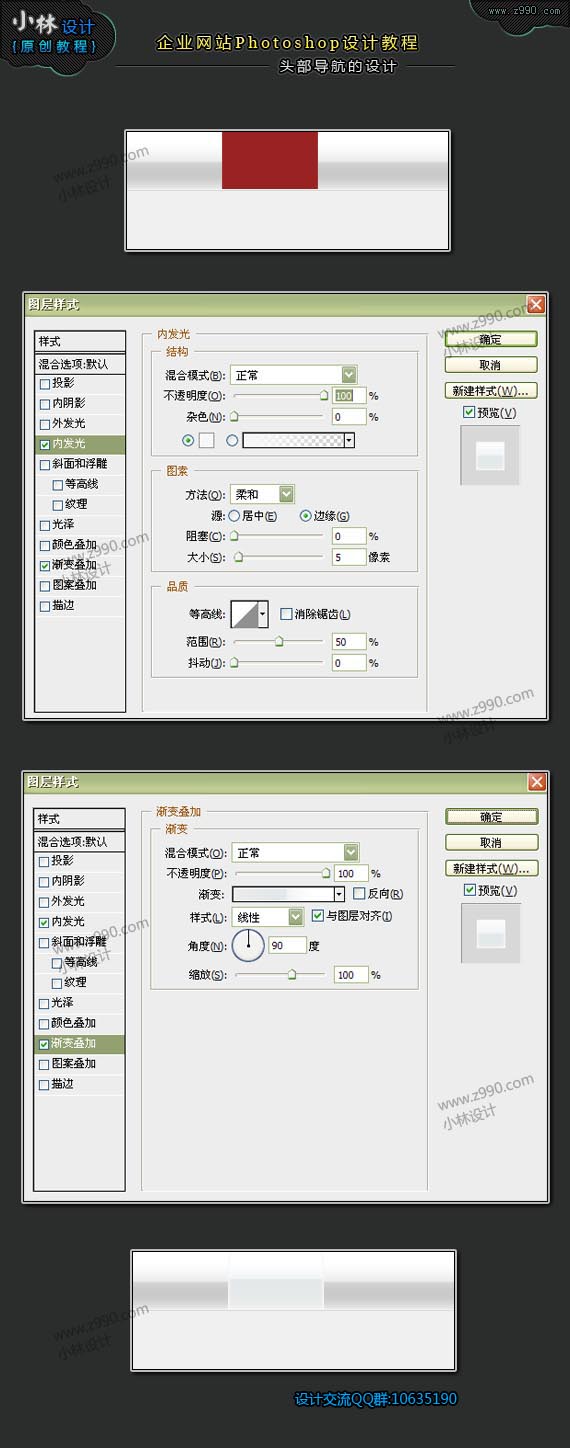Click 确定 button in Inner Glow dialog
This screenshot has width=570, height=1448.
(491, 339)
